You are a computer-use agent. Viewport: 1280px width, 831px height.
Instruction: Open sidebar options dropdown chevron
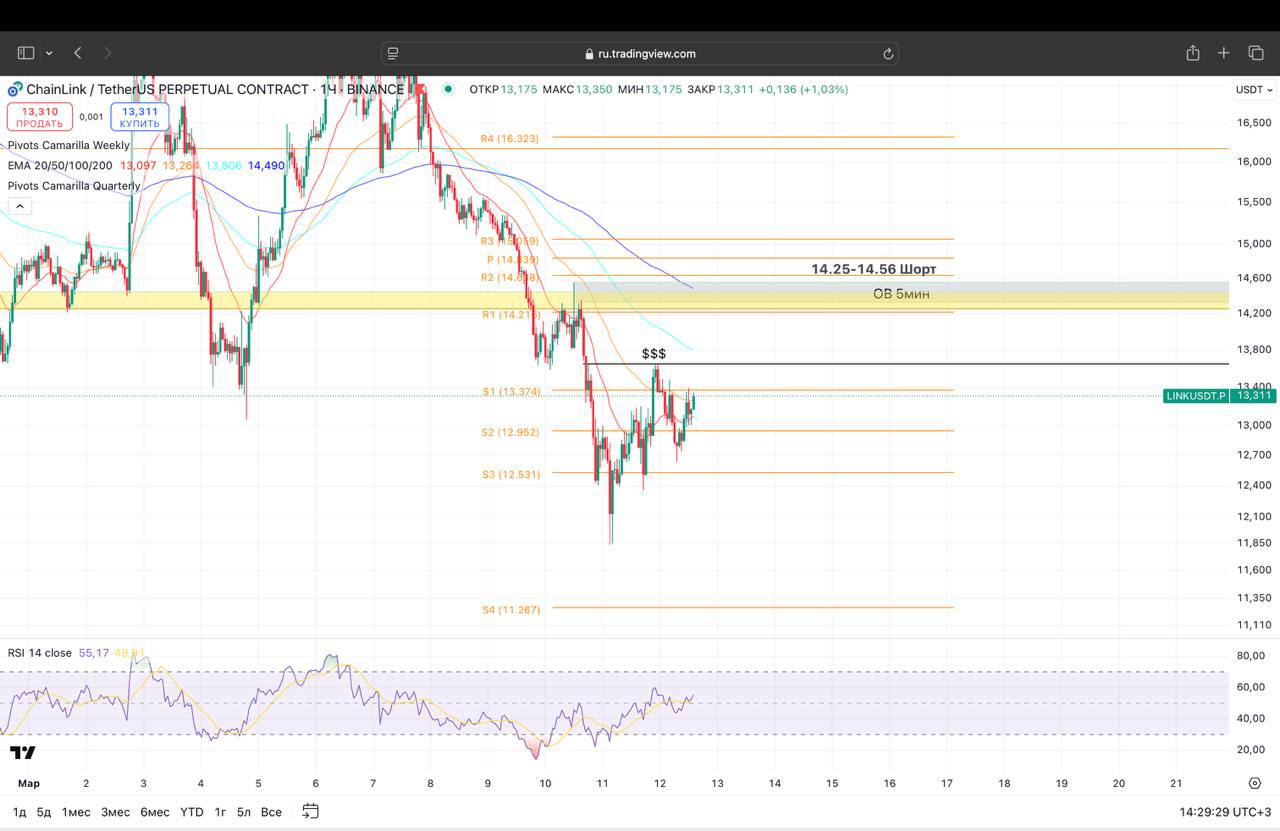[49, 53]
